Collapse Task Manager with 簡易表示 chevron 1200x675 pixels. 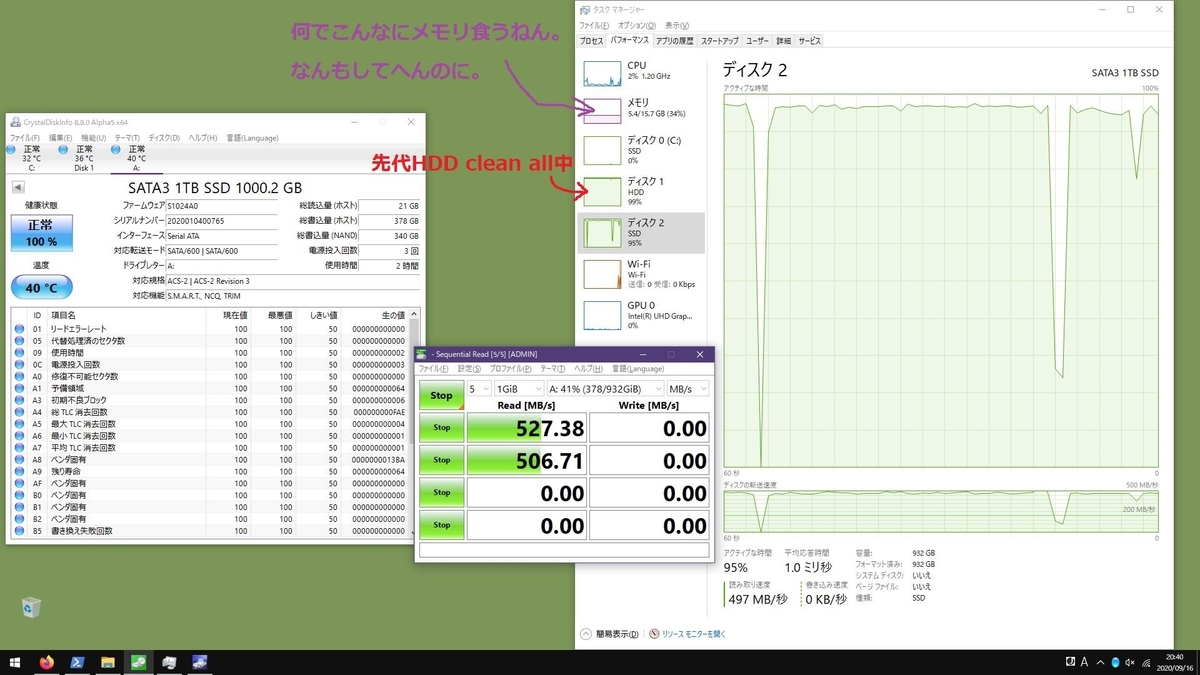[587, 634]
